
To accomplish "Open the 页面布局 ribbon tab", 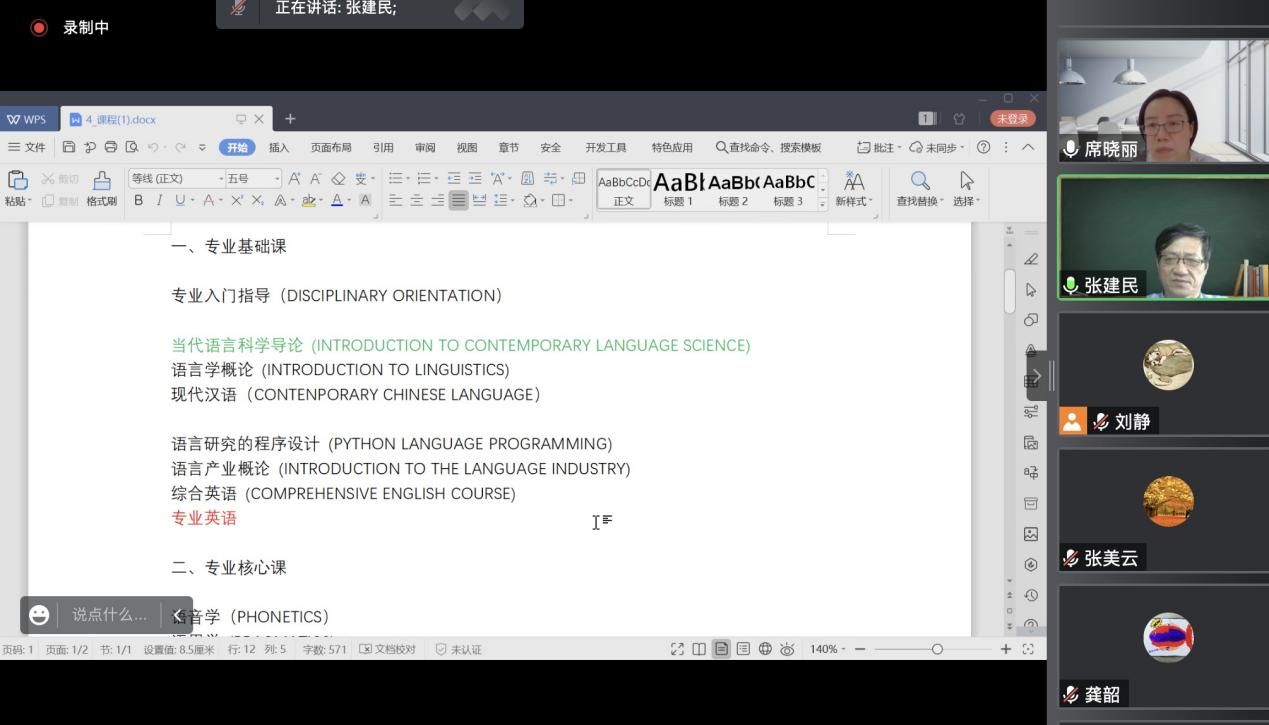I will click(x=331, y=147).
